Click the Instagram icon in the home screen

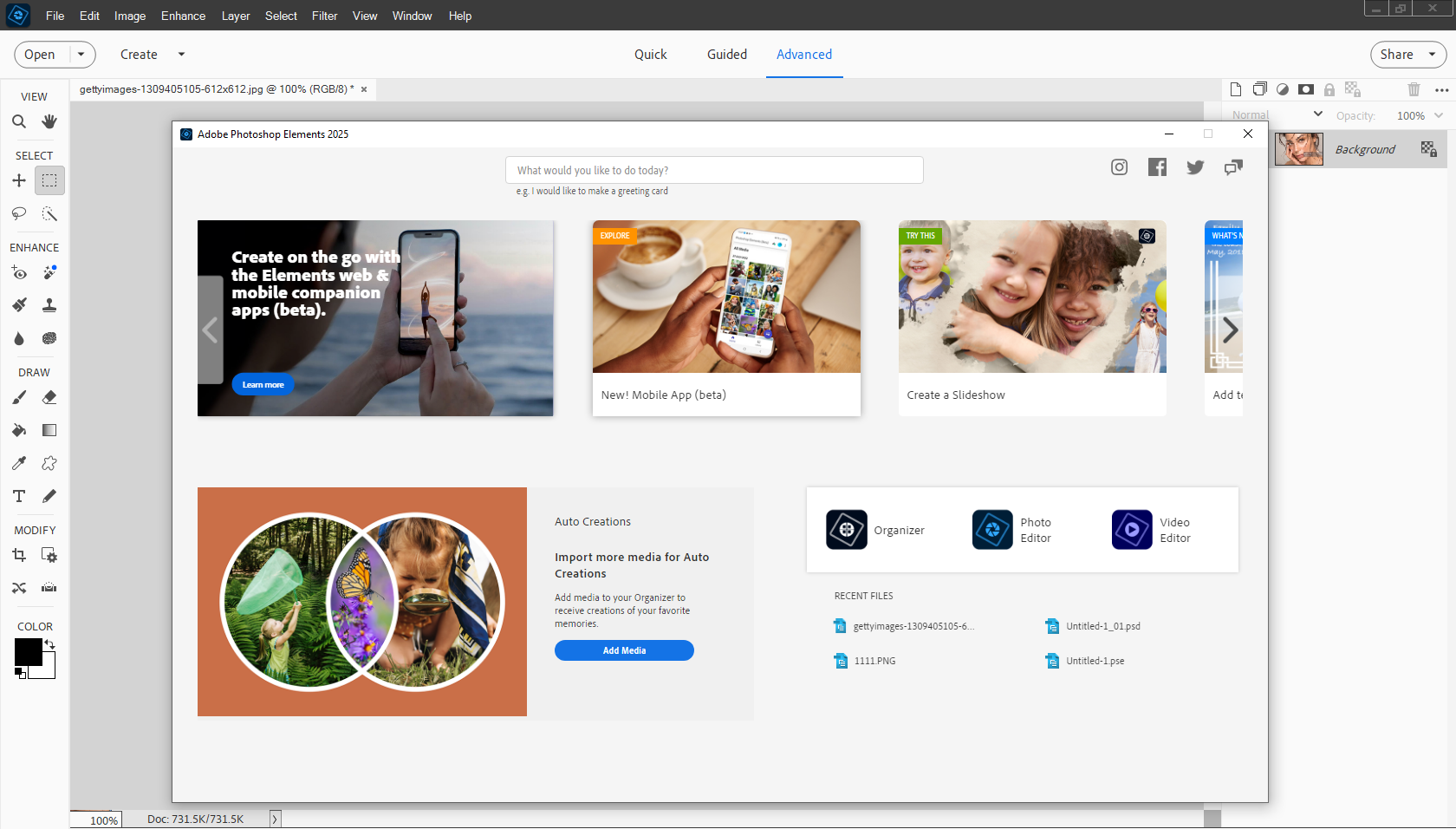(x=1119, y=167)
